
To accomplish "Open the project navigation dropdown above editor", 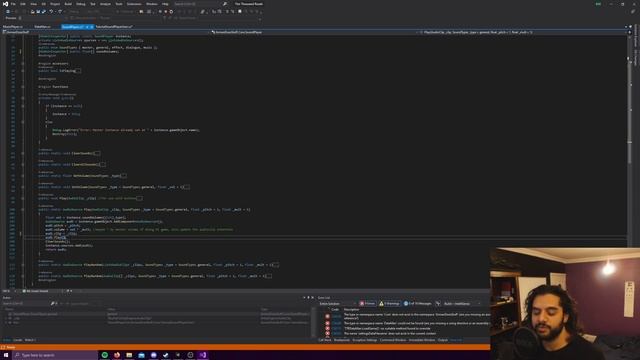I will point(105,32).
